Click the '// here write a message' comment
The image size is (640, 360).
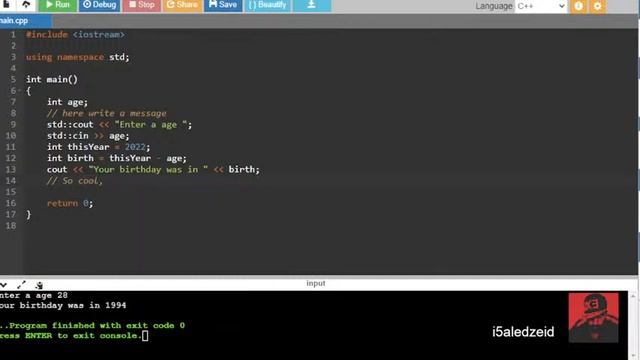[x=107, y=113]
